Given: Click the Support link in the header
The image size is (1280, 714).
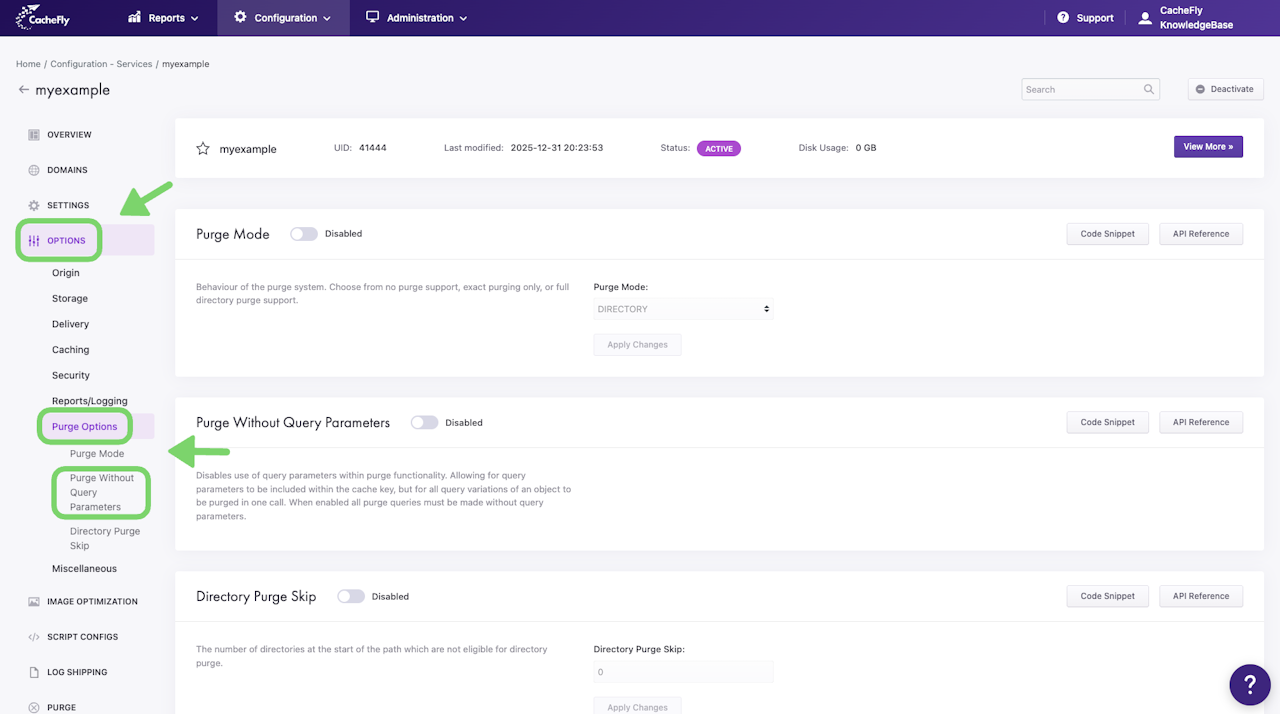Looking at the screenshot, I should (1085, 18).
